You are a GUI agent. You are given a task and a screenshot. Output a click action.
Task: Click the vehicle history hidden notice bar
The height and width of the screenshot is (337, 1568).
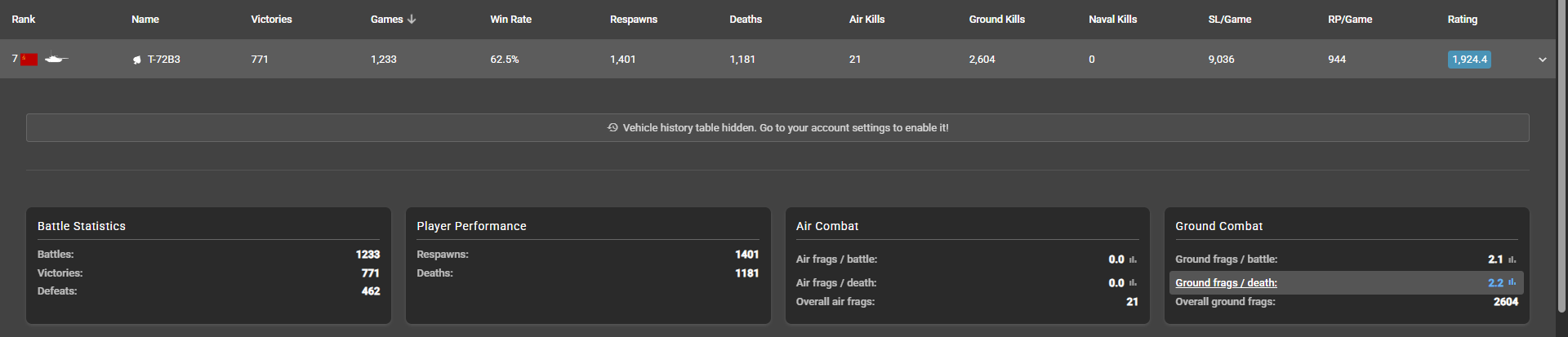click(777, 128)
